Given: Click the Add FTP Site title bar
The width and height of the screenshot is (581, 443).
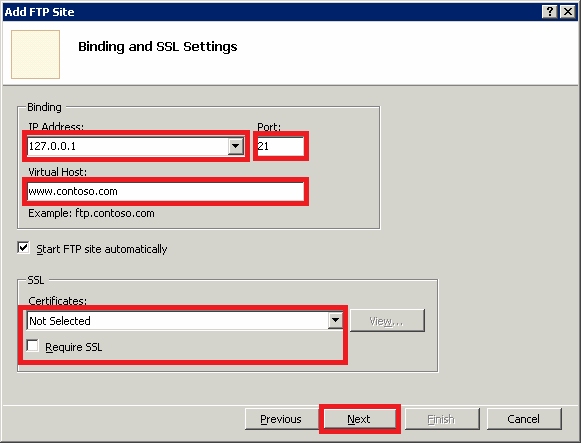Looking at the screenshot, I should coord(270,12).
